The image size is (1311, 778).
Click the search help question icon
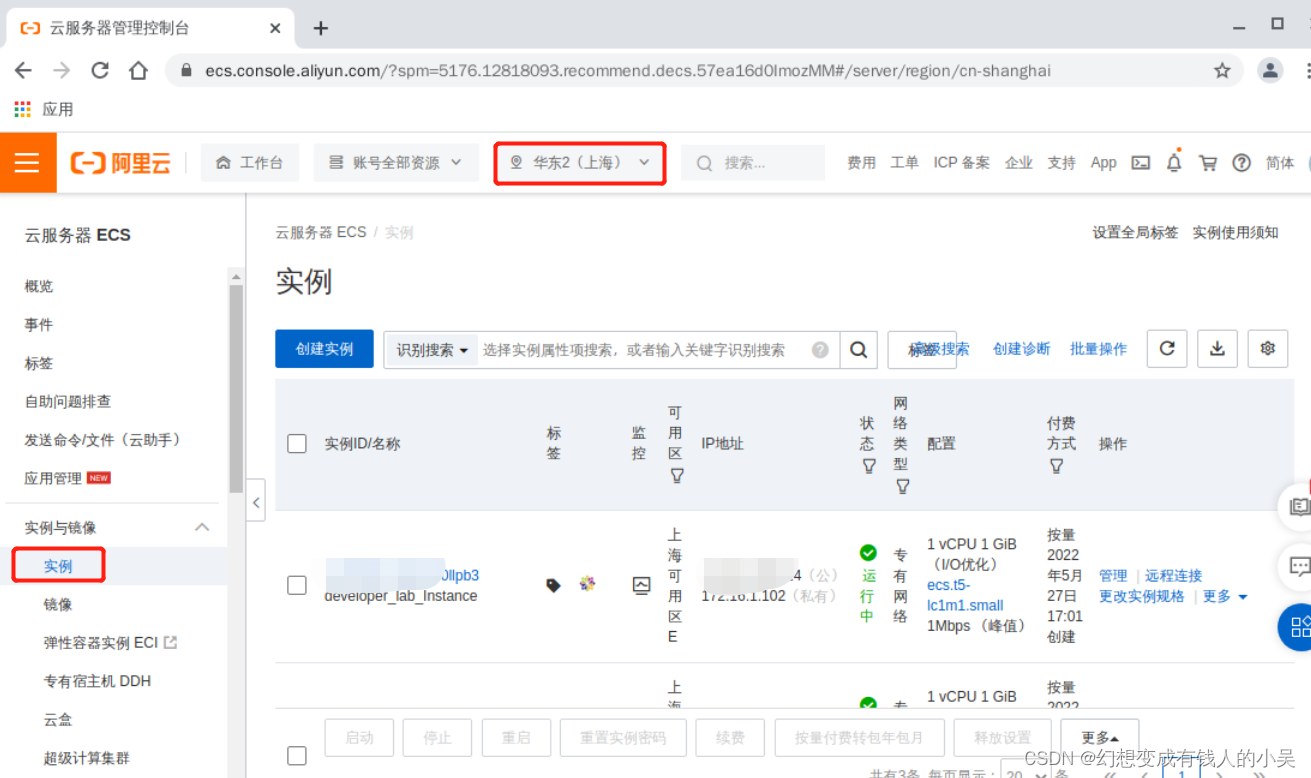click(x=821, y=350)
